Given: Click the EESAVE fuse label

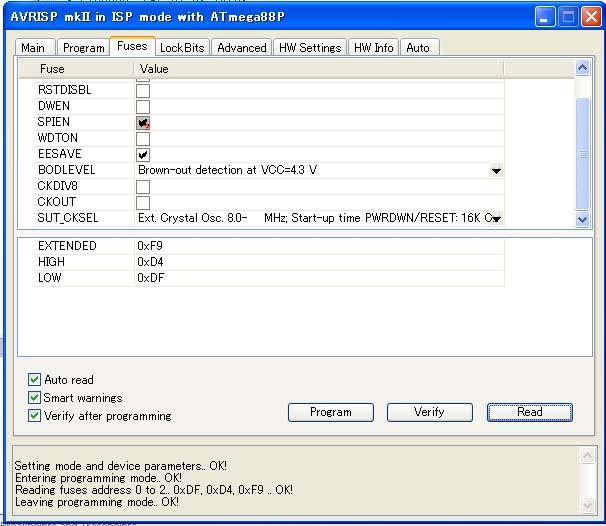Looking at the screenshot, I should click(x=60, y=154).
